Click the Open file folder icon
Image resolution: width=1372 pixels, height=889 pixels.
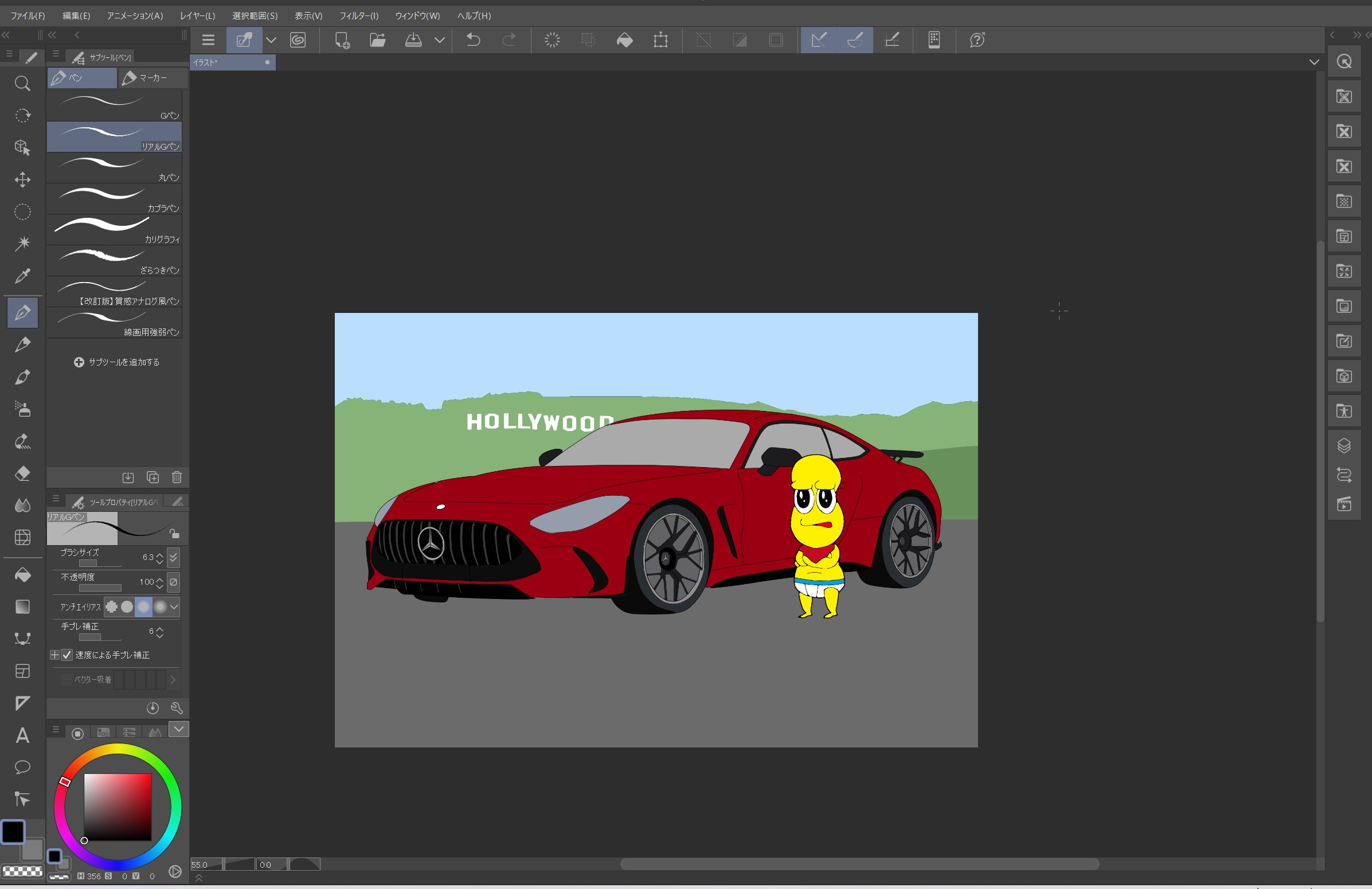point(377,40)
